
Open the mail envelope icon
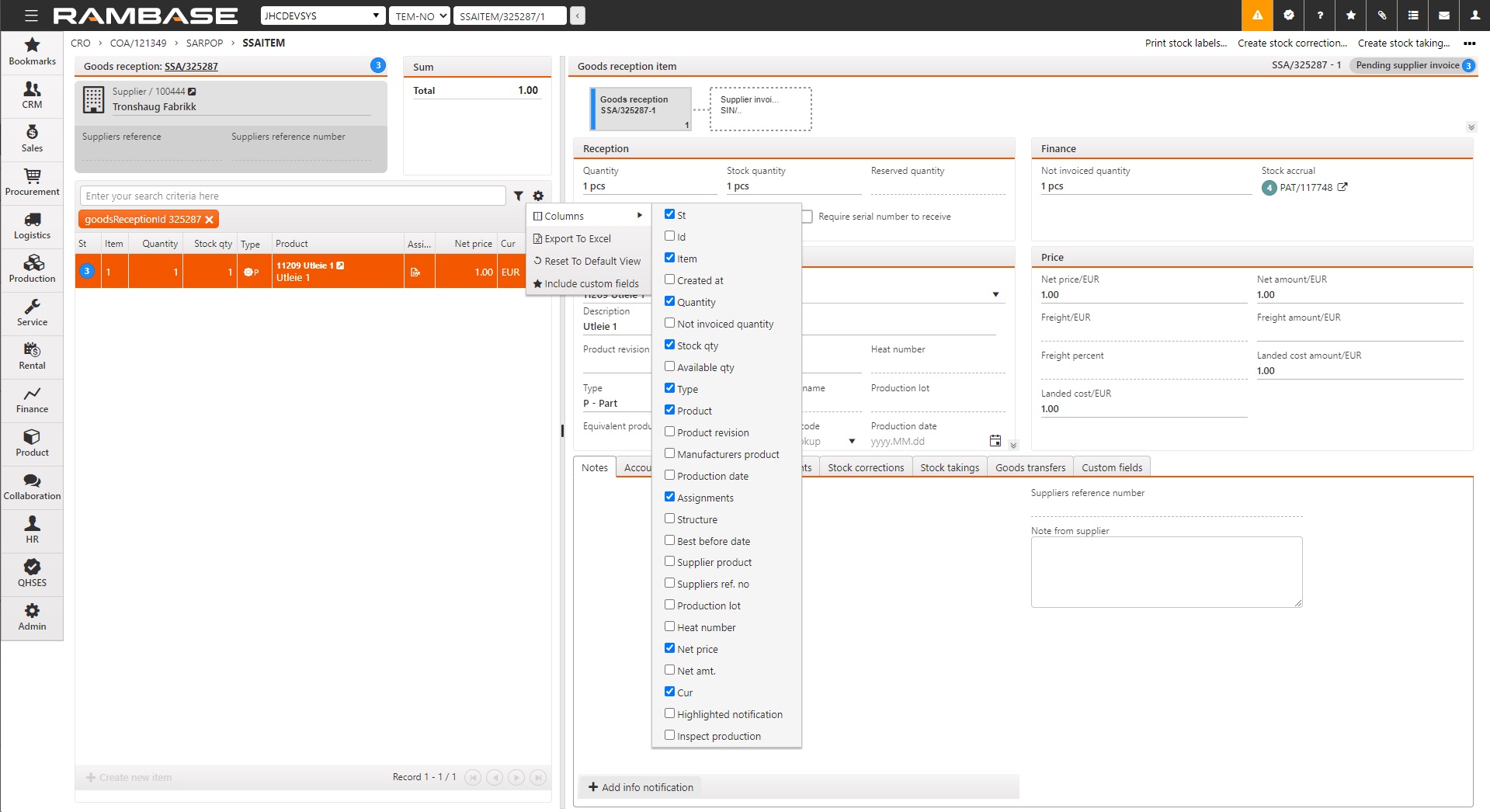[1443, 16]
